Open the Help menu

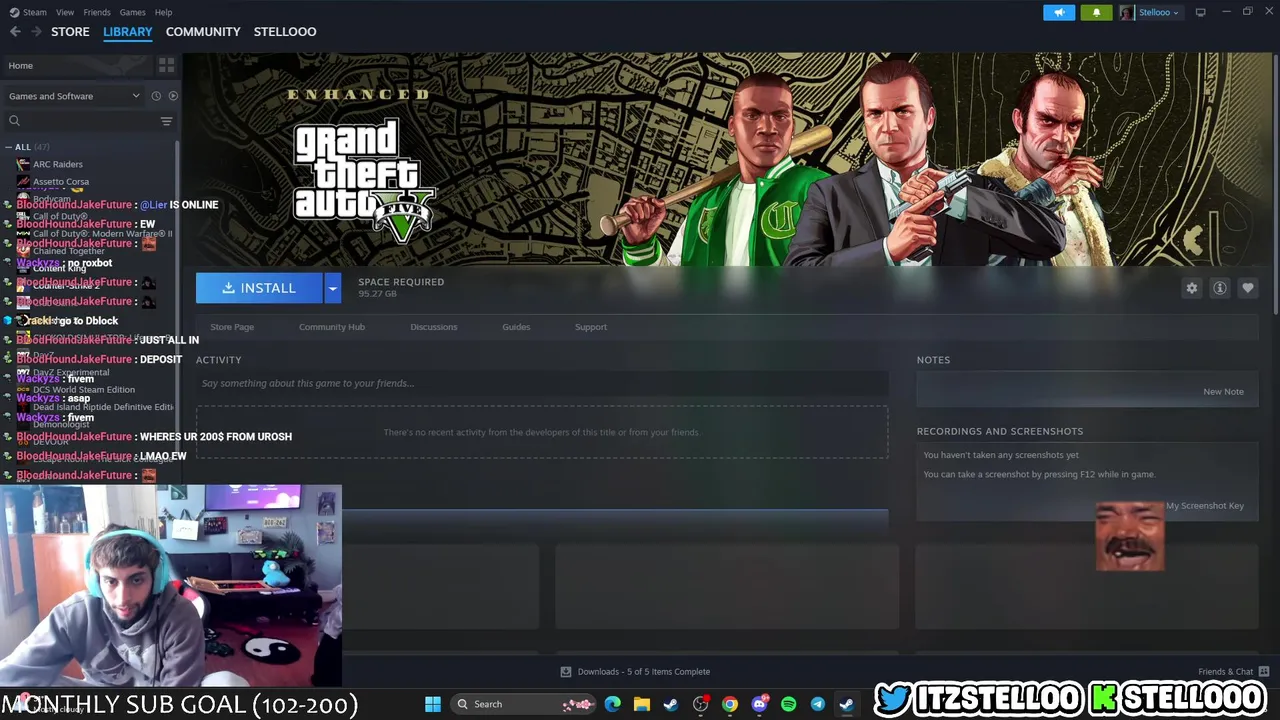point(163,12)
